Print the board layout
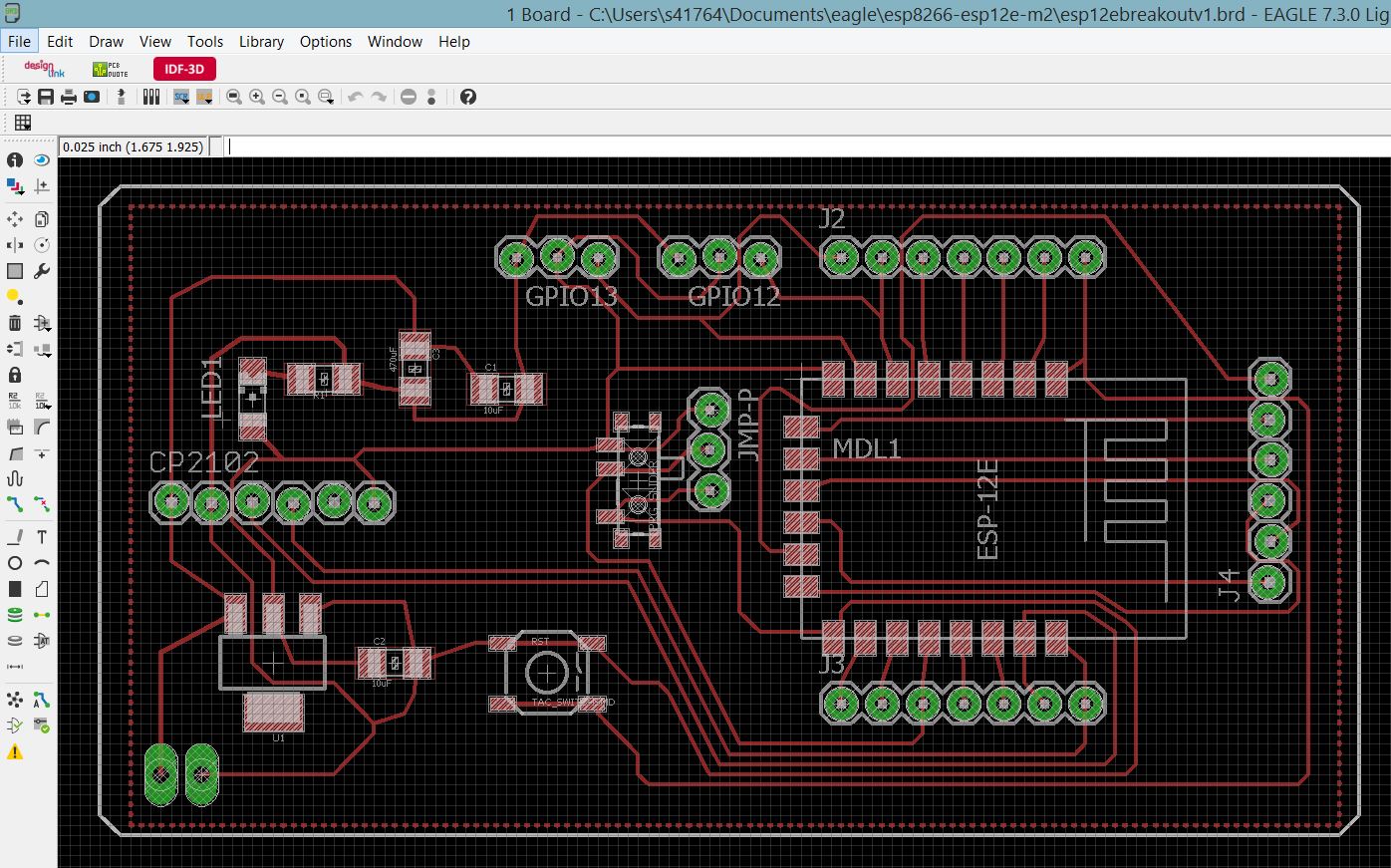Image resolution: width=1391 pixels, height=868 pixels. (69, 97)
